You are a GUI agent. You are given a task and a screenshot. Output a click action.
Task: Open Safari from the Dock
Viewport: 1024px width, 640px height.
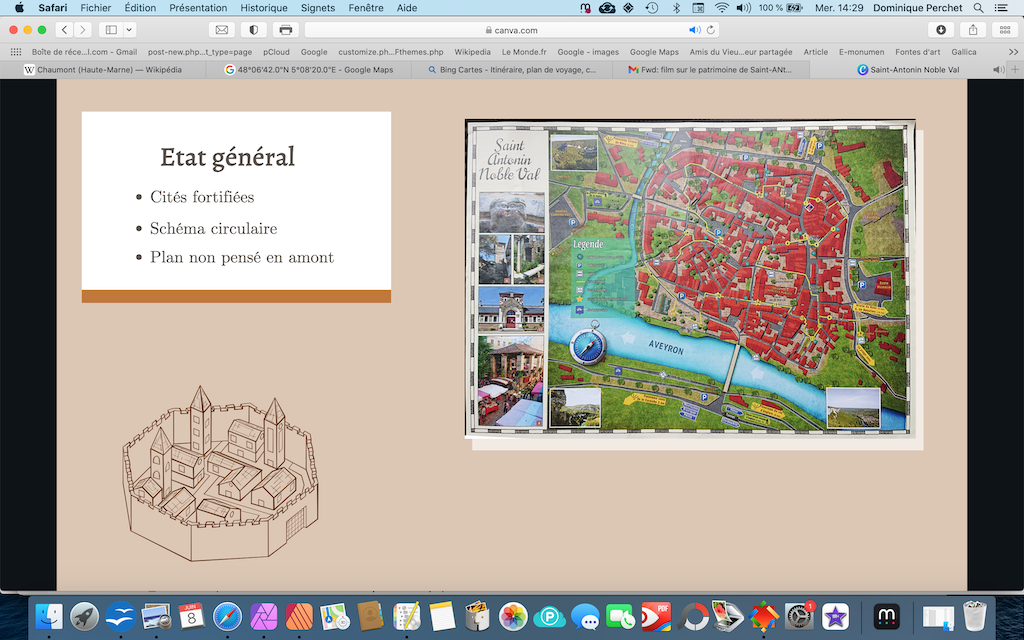point(227,616)
